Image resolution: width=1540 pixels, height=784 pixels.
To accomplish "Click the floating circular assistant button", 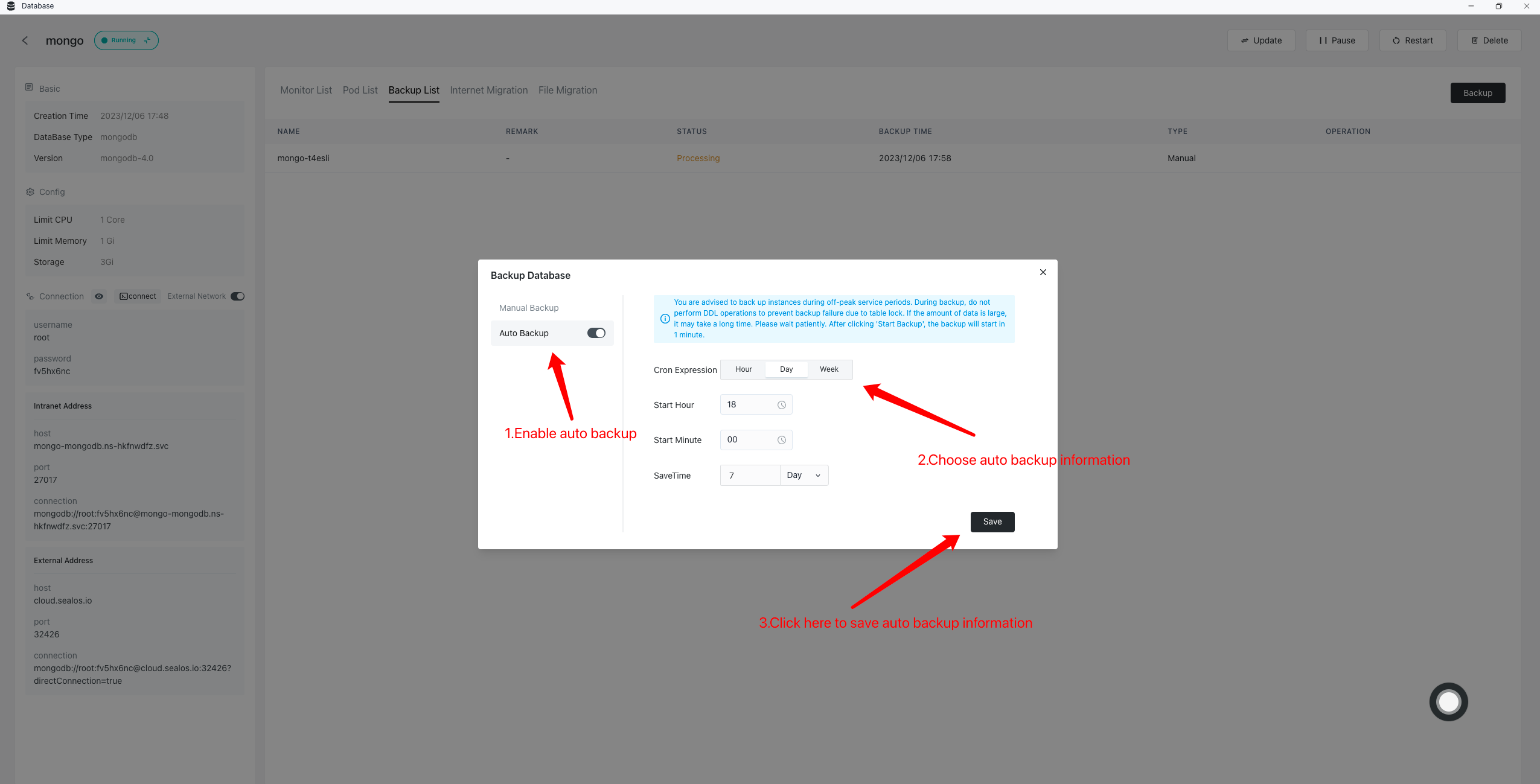I will point(1448,701).
